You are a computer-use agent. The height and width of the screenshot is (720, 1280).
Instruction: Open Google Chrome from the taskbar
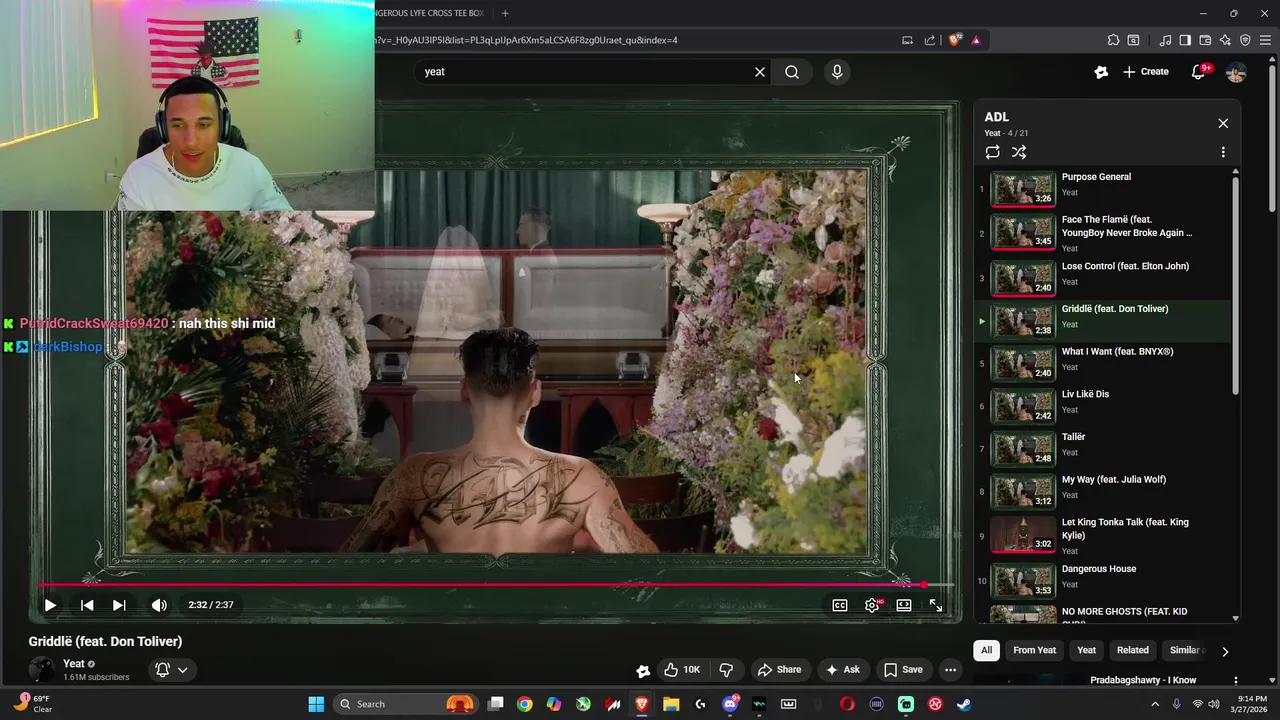524,704
